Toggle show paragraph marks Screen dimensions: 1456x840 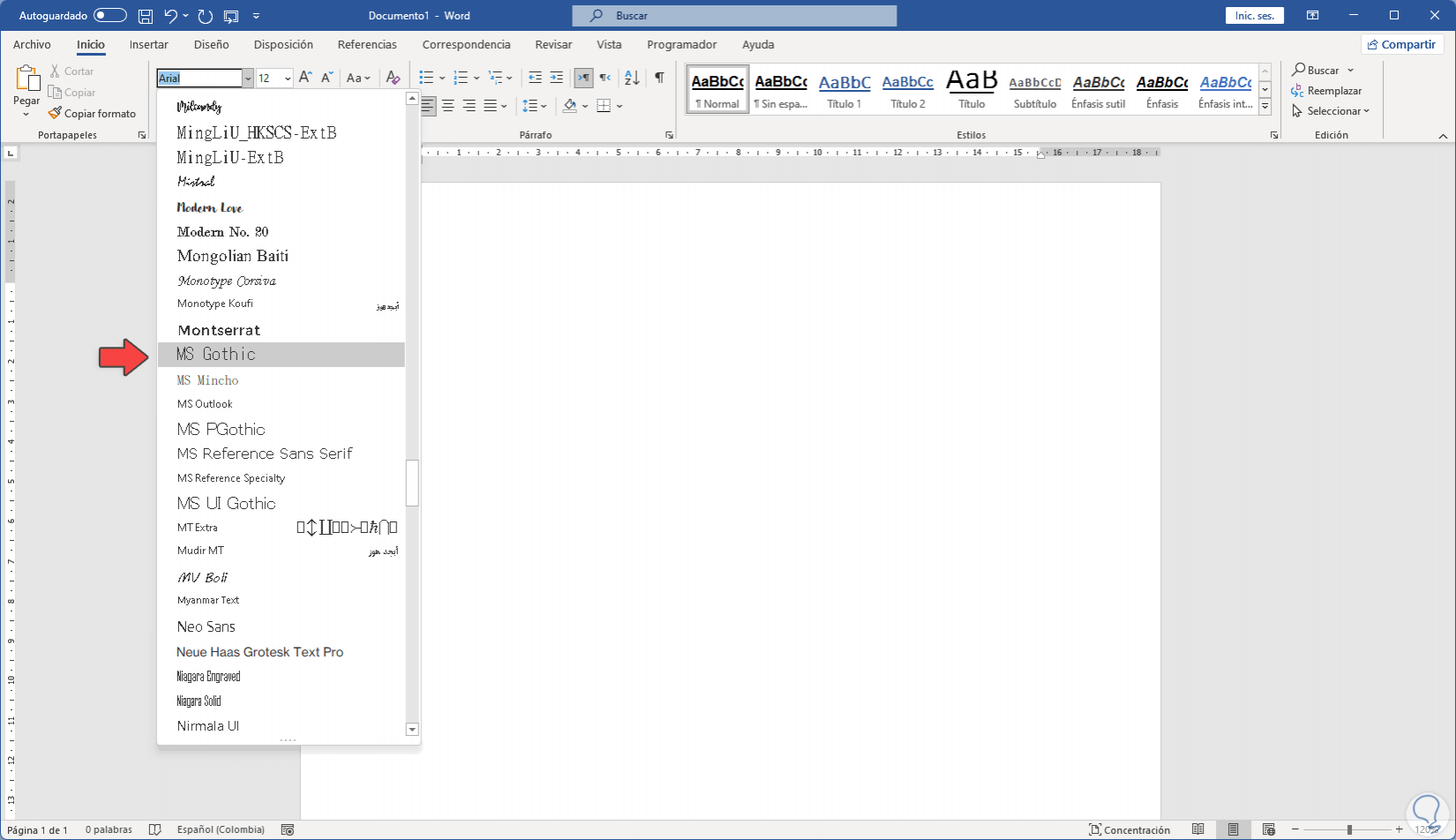coord(659,78)
